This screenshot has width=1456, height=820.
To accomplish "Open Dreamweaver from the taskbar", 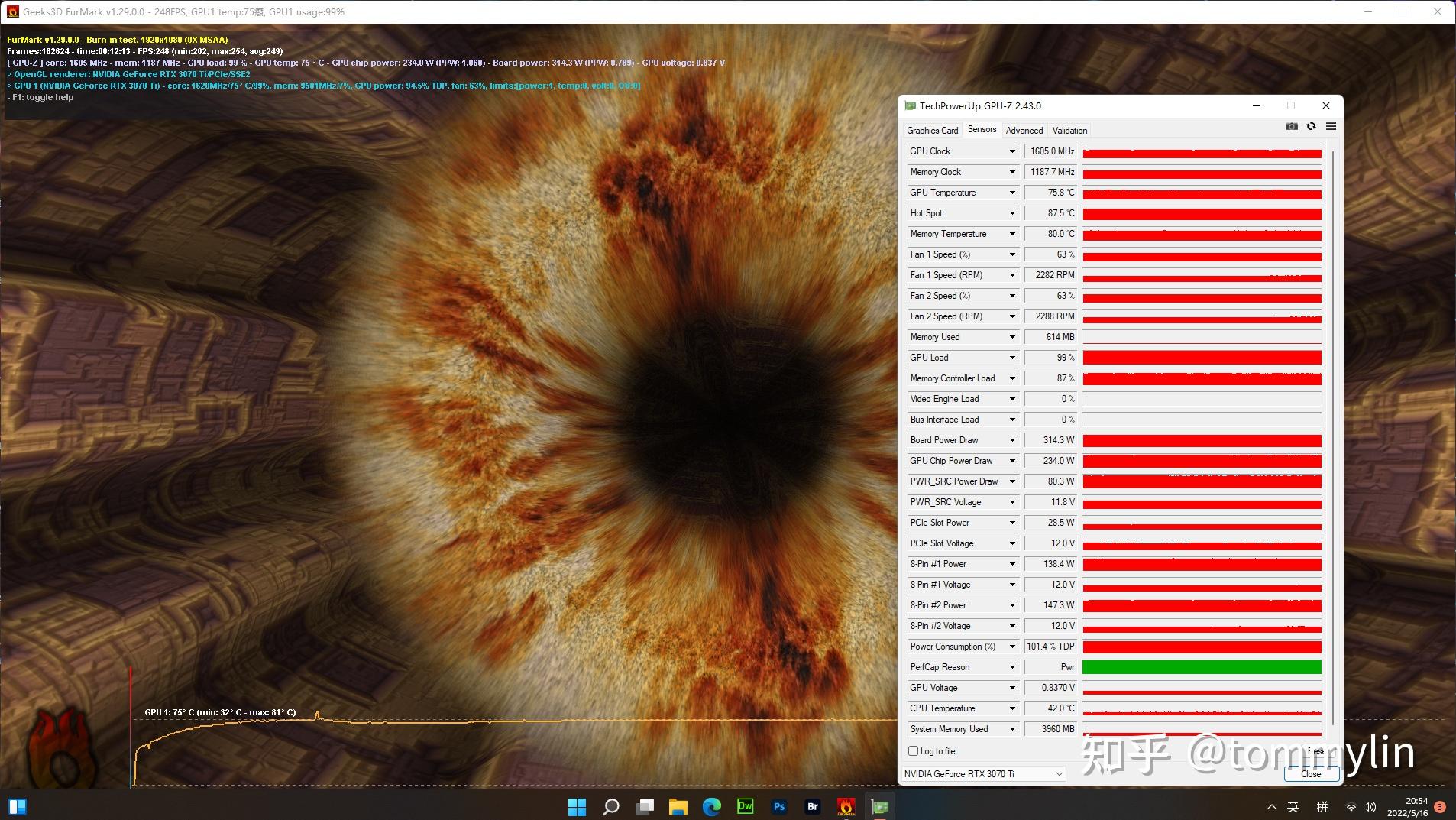I will click(746, 806).
